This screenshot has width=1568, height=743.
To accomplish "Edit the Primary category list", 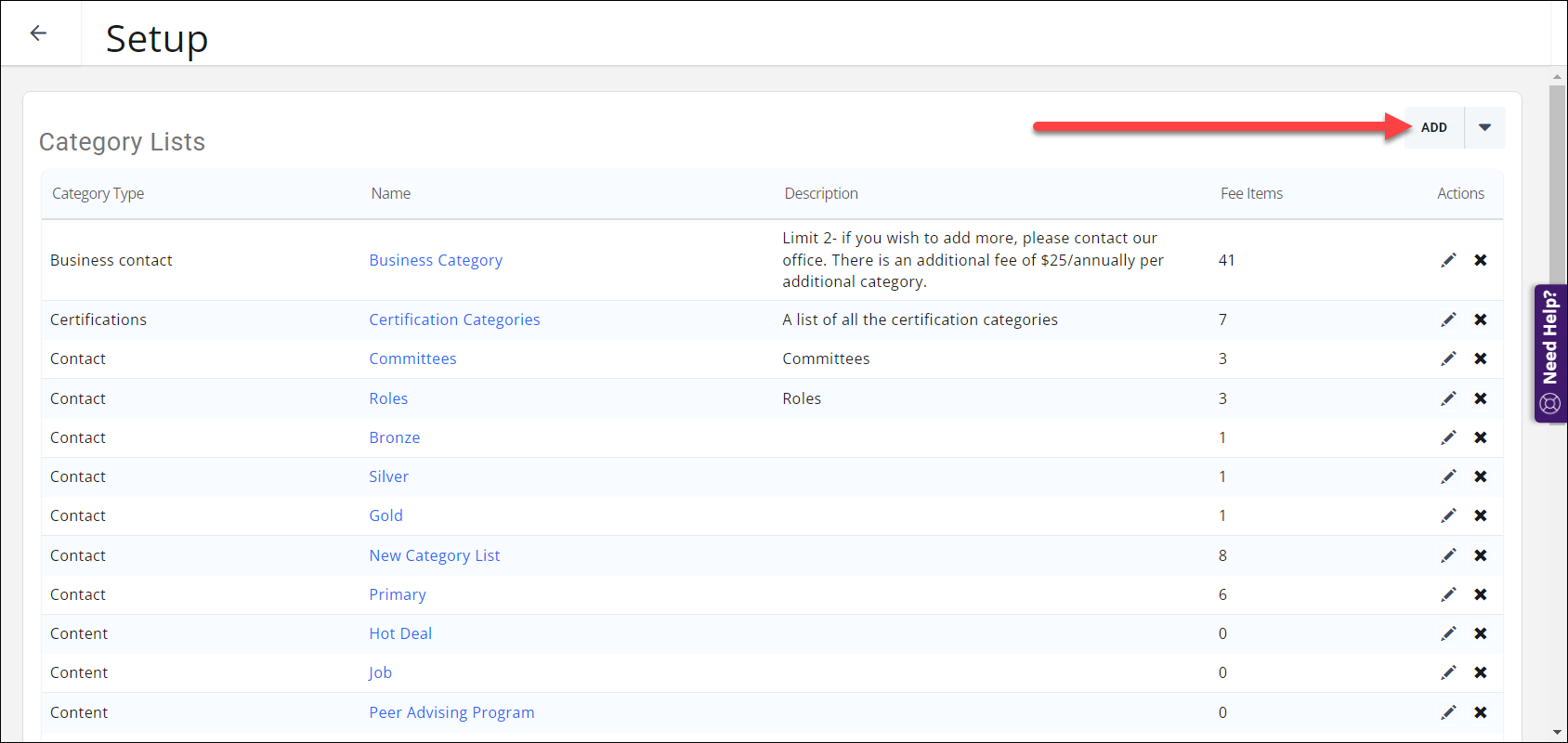I will [x=1448, y=594].
